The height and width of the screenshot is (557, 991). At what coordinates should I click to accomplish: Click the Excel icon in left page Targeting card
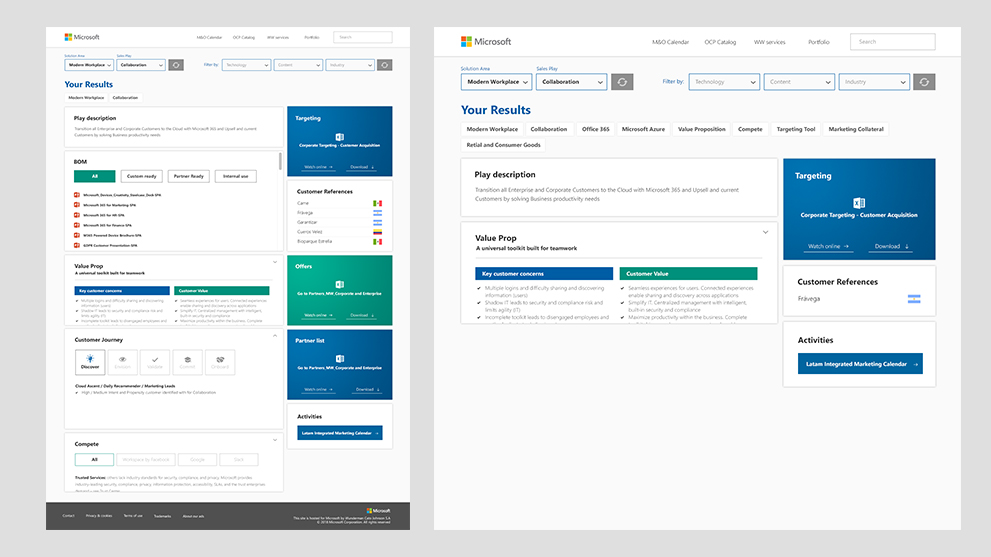pos(339,137)
